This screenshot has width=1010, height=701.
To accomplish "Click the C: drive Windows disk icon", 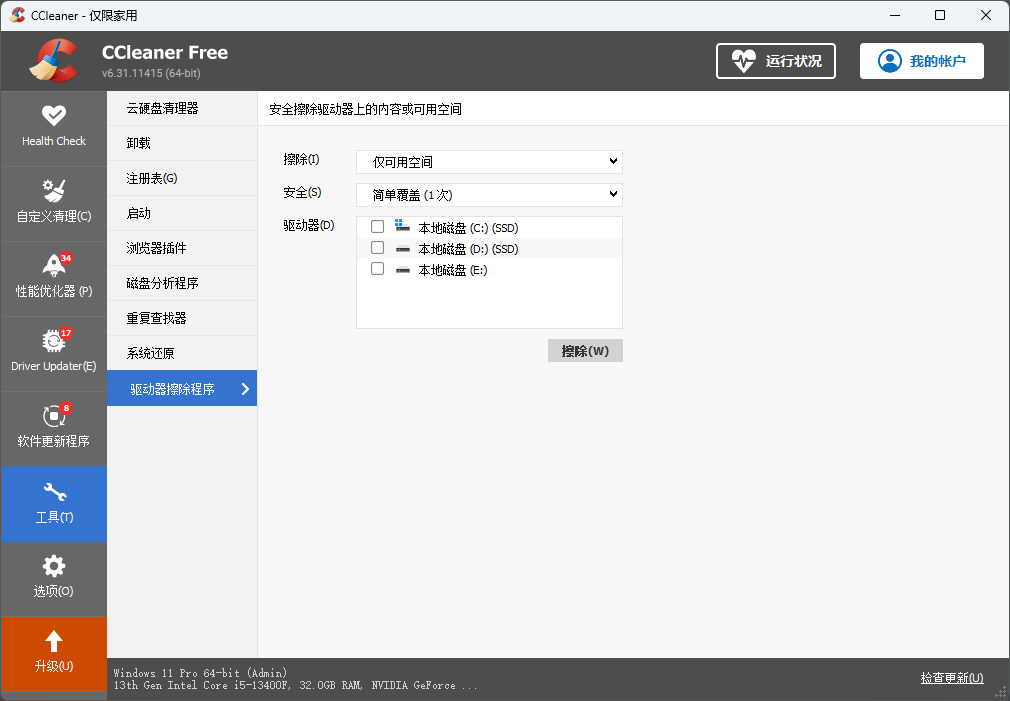I will [x=403, y=226].
